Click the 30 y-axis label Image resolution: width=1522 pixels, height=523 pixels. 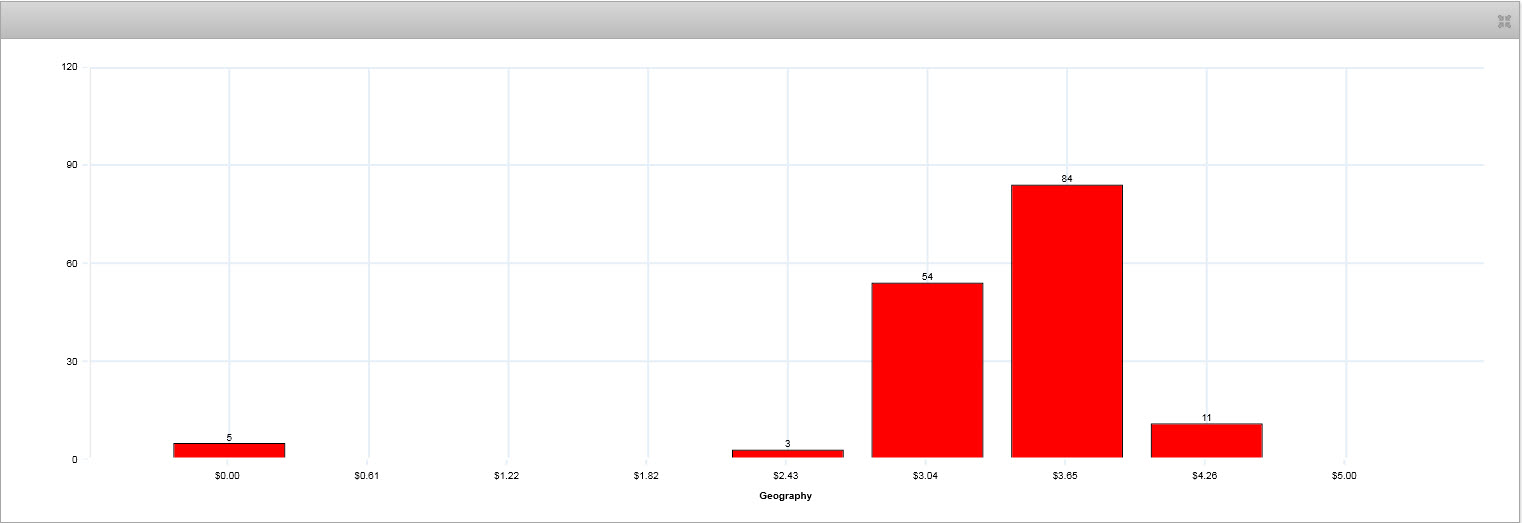[x=71, y=362]
